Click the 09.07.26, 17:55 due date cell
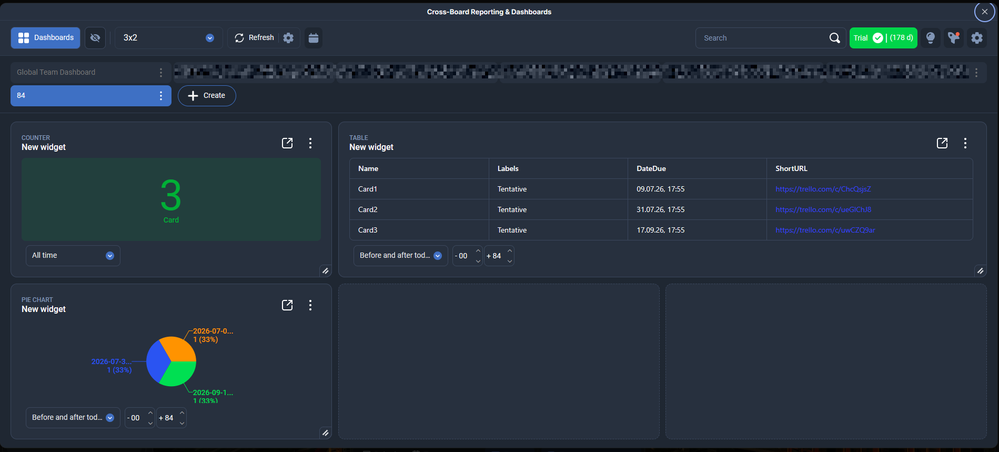 697,189
